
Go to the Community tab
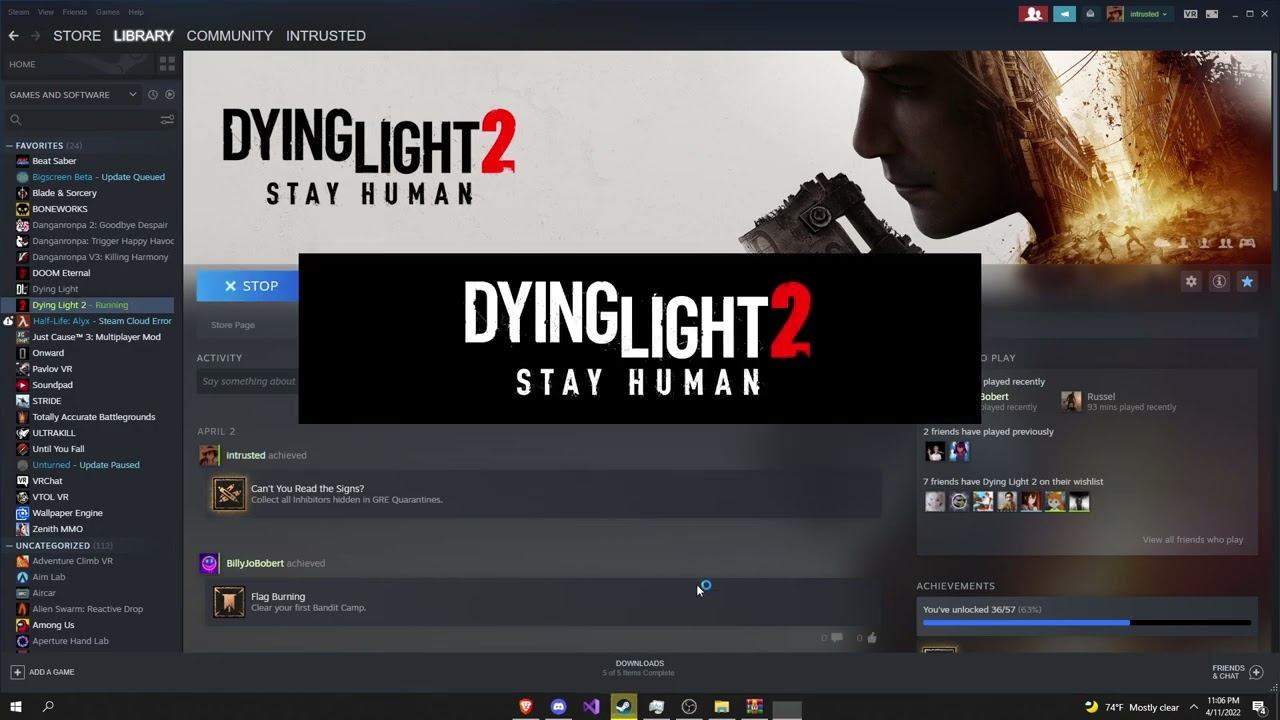[x=229, y=36]
